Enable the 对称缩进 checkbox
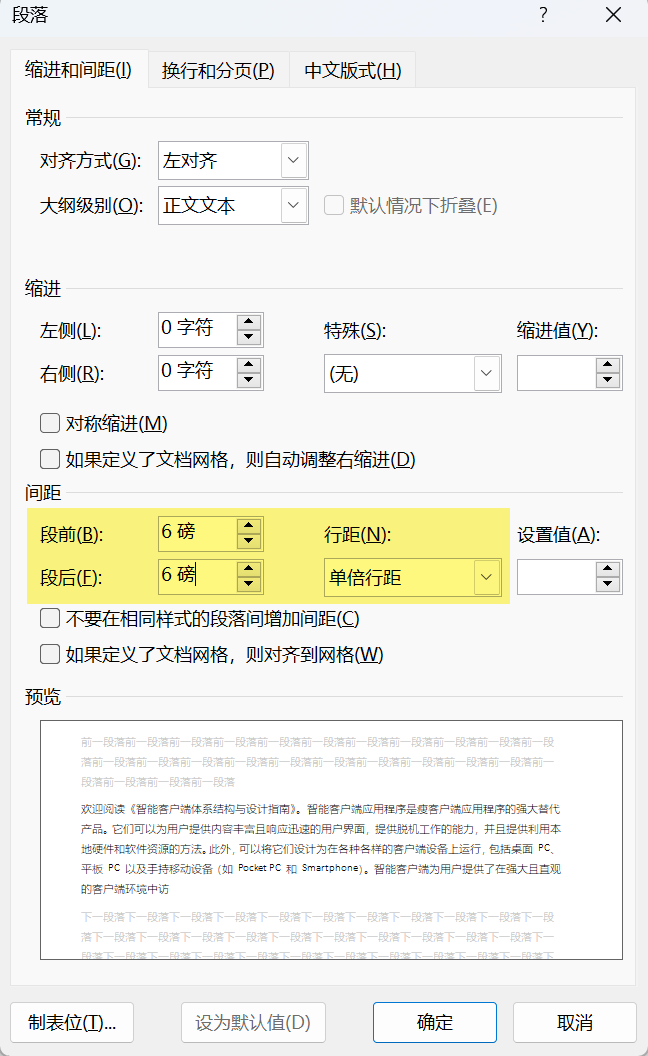Screen dimensions: 648x1056 pos(50,423)
